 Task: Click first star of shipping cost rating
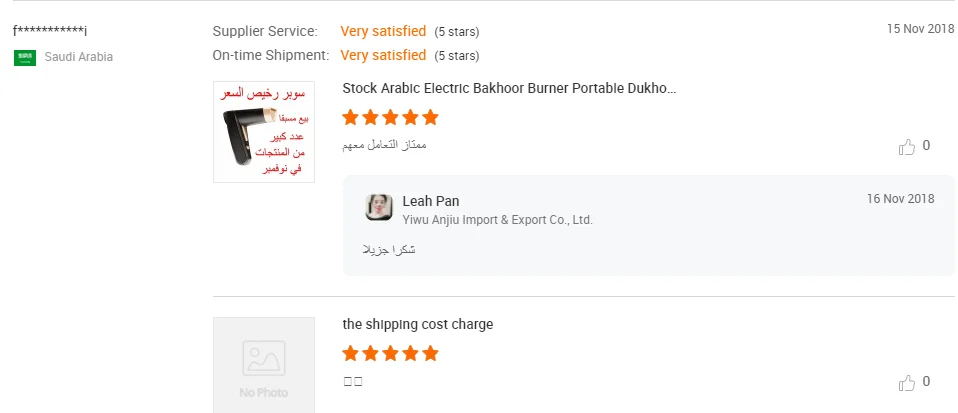coord(350,354)
